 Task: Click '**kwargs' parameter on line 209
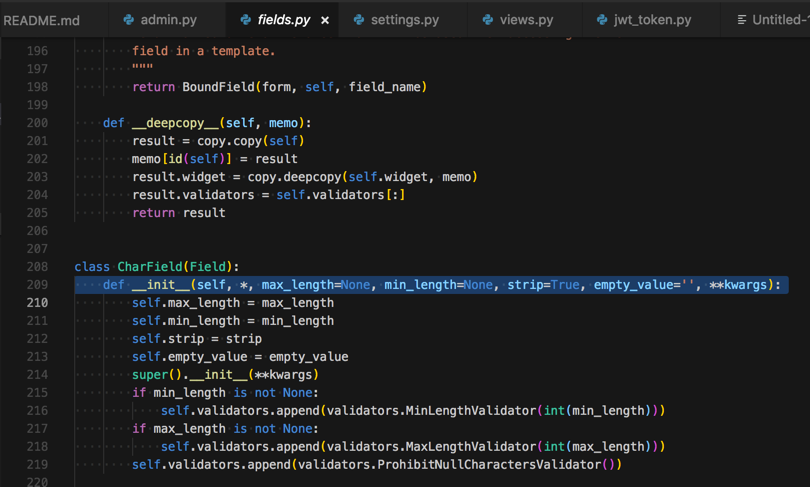(738, 285)
